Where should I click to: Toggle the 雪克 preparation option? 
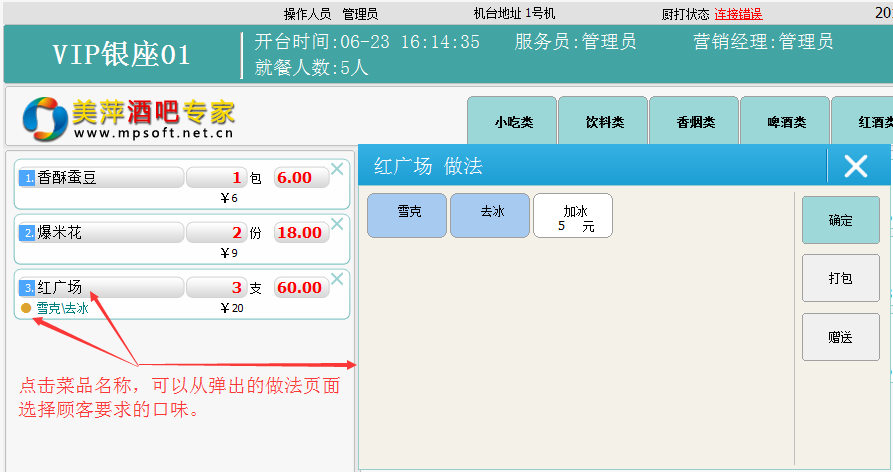tap(408, 215)
